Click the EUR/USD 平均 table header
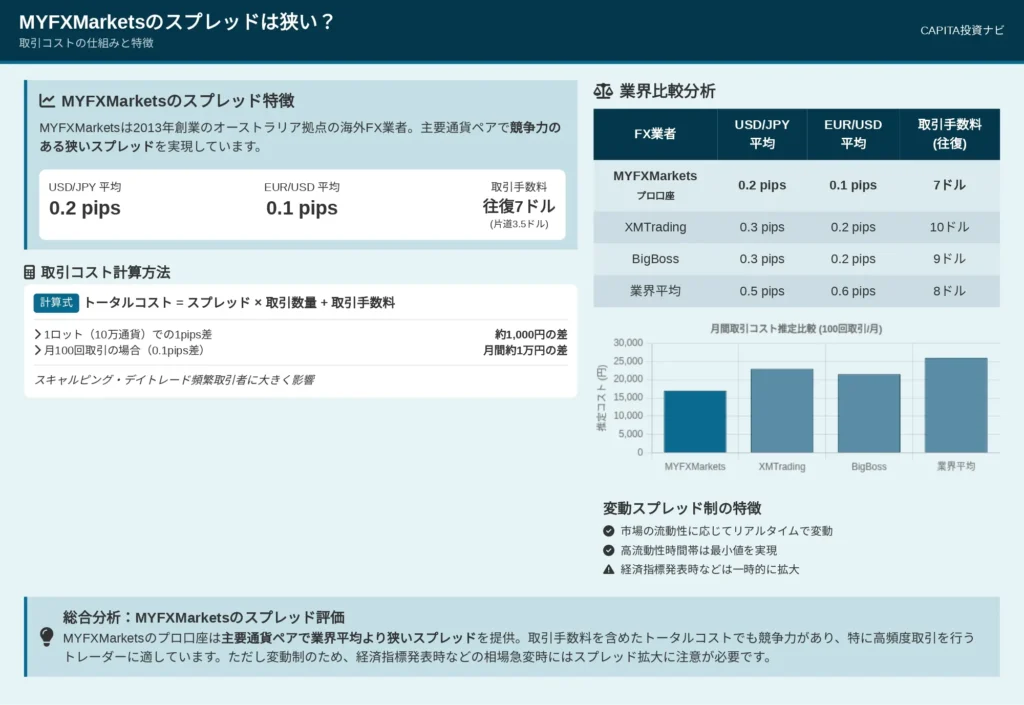This screenshot has height=705, width=1024. click(853, 134)
